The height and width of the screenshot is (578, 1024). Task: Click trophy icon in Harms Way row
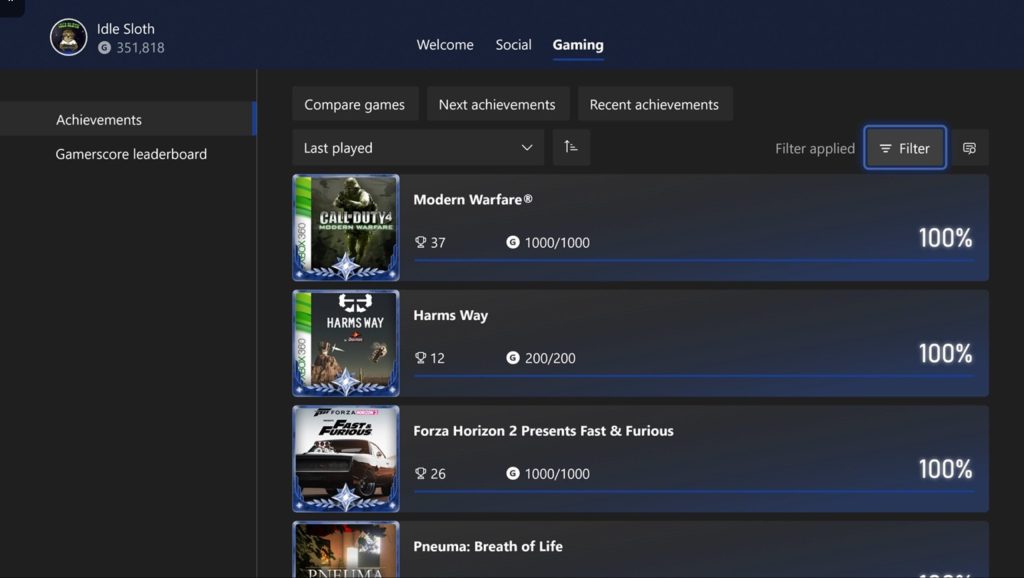tap(421, 358)
